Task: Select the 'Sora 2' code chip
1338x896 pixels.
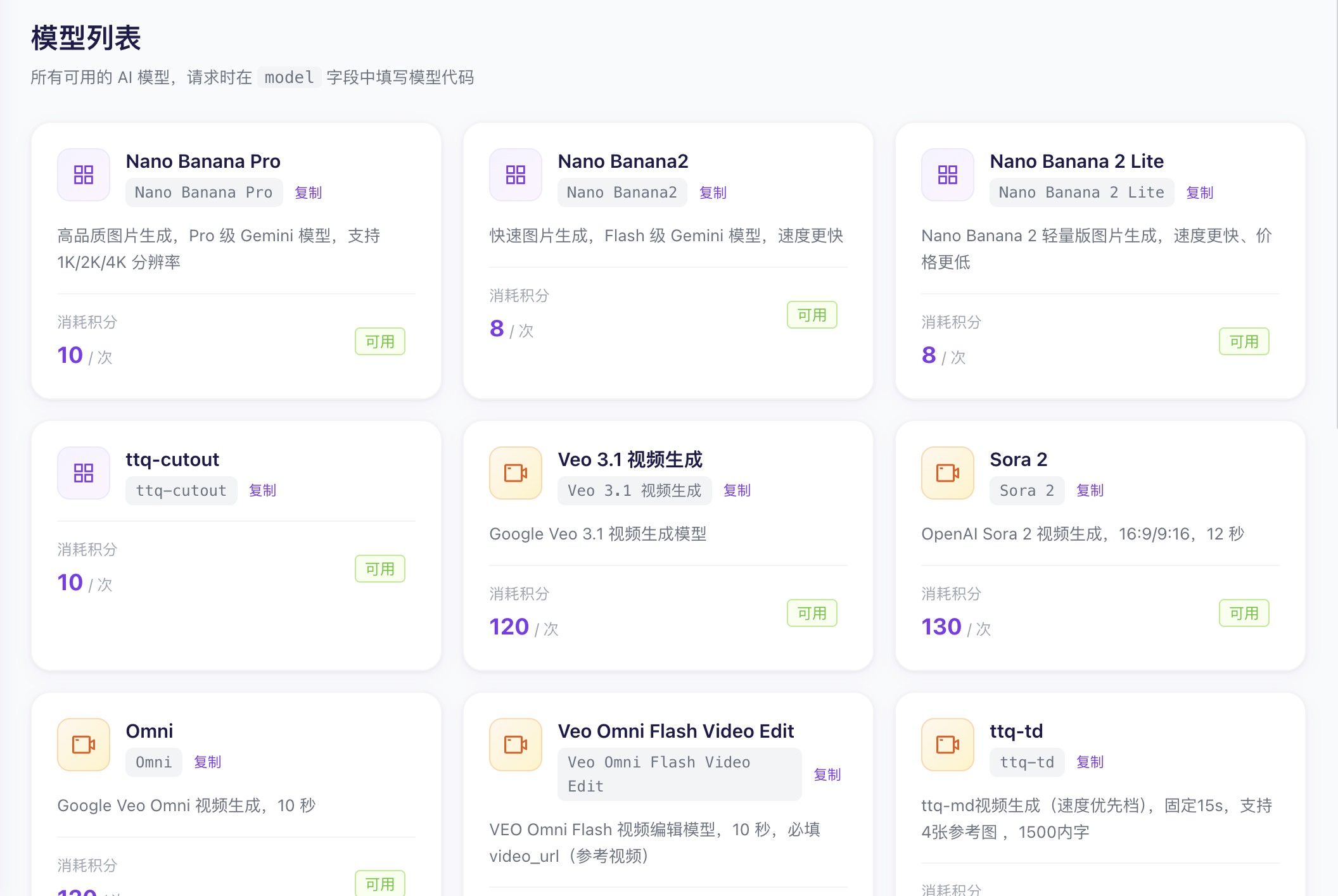Action: pyautogui.click(x=1027, y=491)
